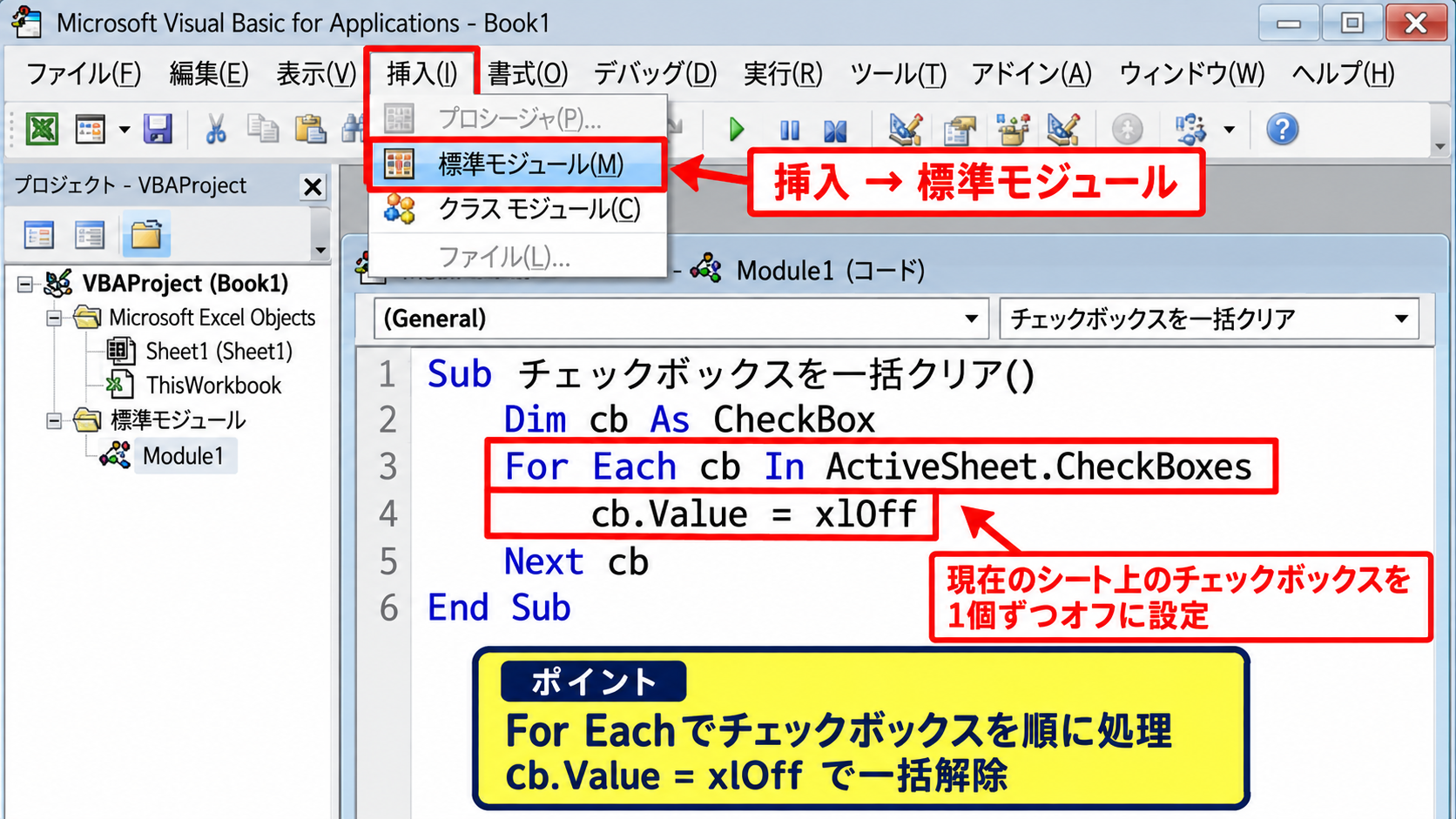Open the ウィンドウ(W) menu
Viewport: 1456px width, 819px height.
pos(1191,74)
